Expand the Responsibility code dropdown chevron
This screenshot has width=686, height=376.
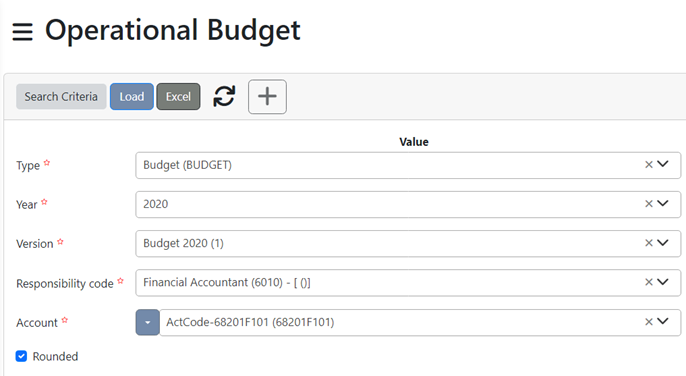pyautogui.click(x=663, y=282)
